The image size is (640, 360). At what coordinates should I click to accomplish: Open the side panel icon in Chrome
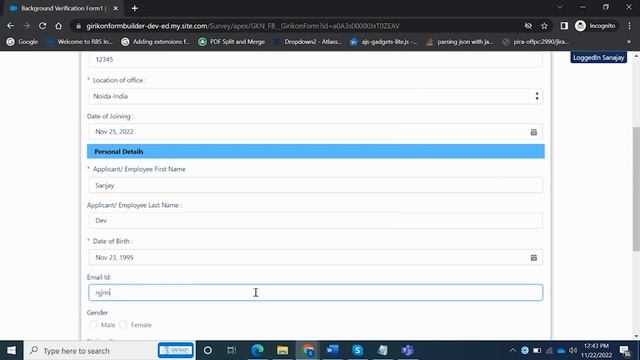coord(564,26)
